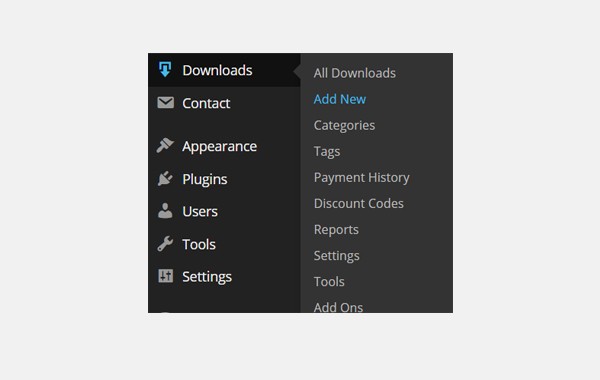Click the Tools wrench icon in sidebar
600x380 pixels.
pyautogui.click(x=165, y=244)
